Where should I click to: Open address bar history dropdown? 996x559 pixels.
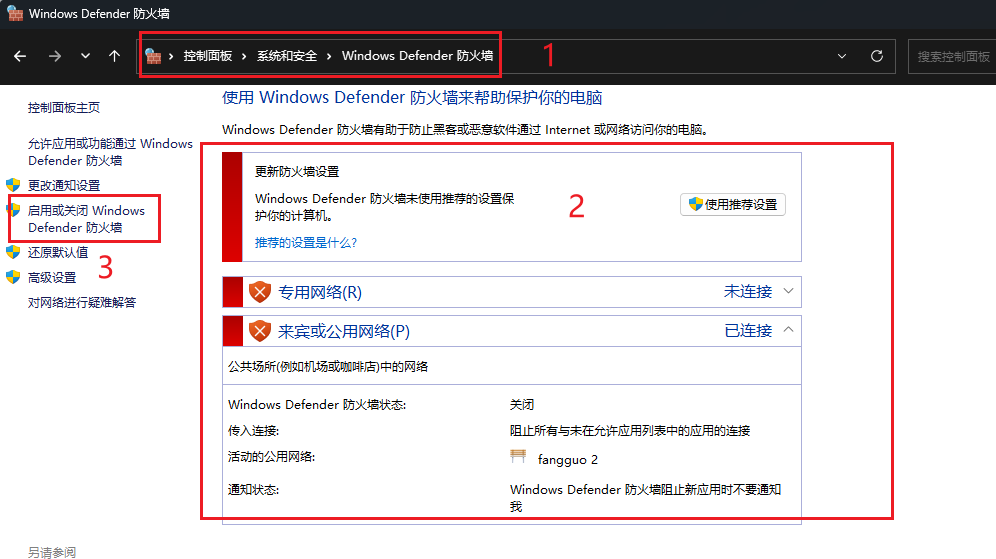(x=842, y=56)
